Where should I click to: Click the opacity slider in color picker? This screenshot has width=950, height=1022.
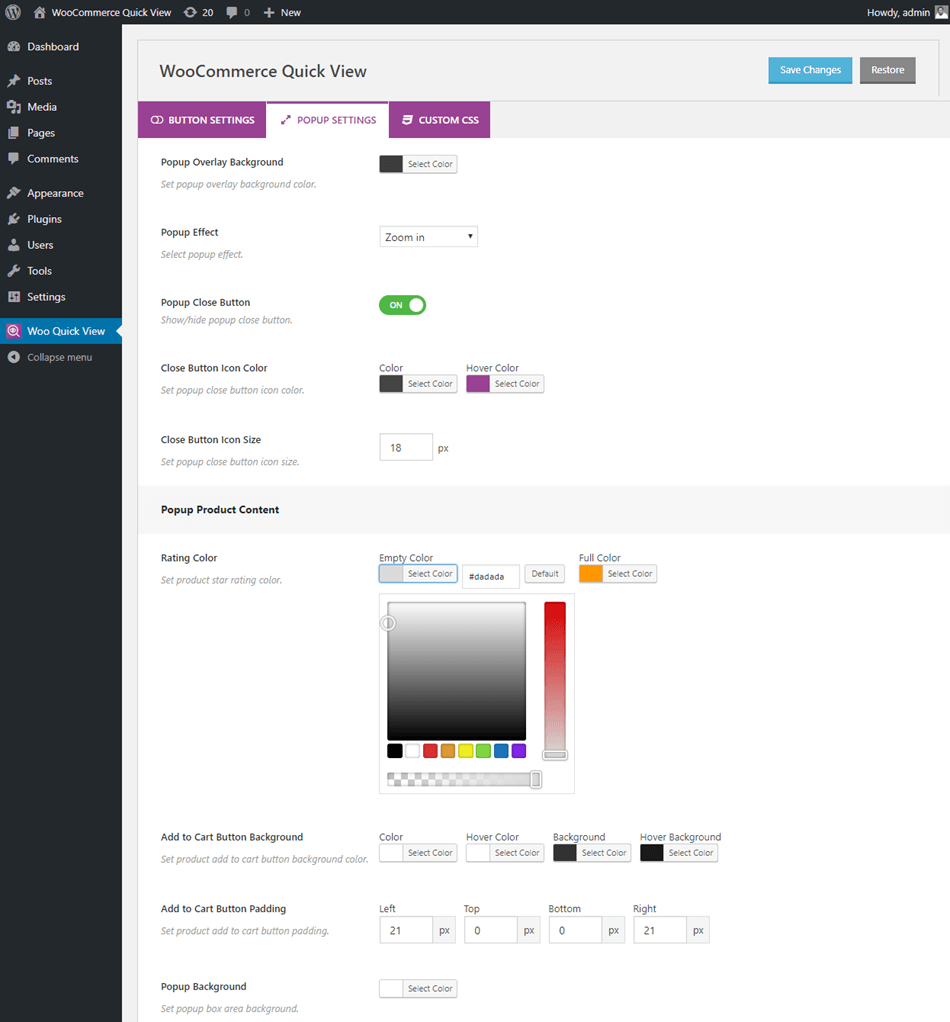coord(464,780)
